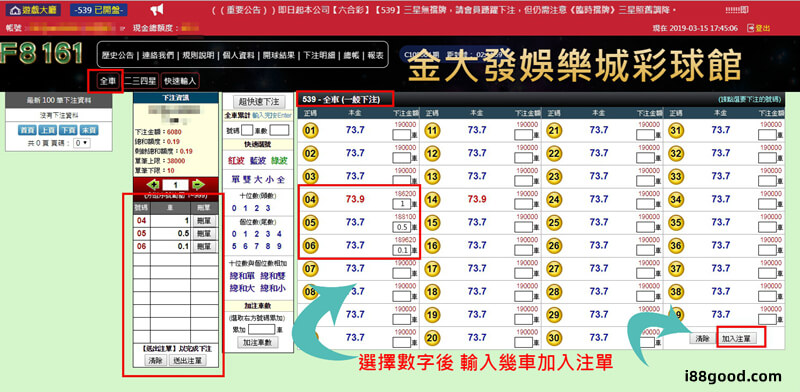Select yellow ball number 14
The height and width of the screenshot is (392, 800).
click(x=432, y=200)
